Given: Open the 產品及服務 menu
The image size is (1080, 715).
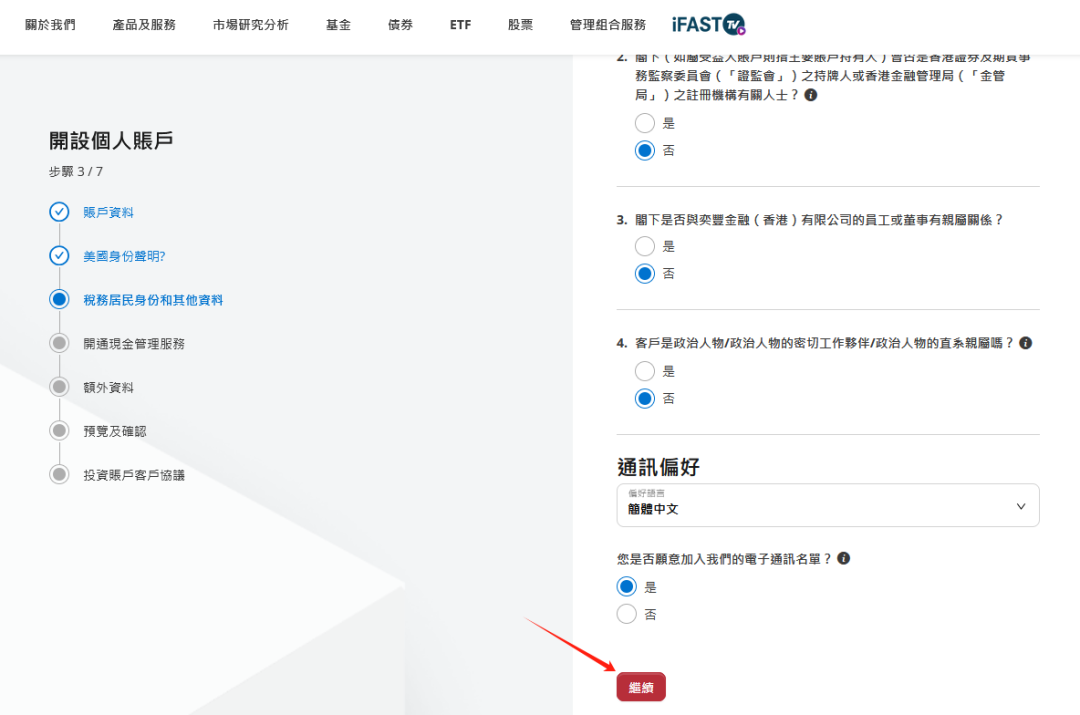Looking at the screenshot, I should (144, 25).
